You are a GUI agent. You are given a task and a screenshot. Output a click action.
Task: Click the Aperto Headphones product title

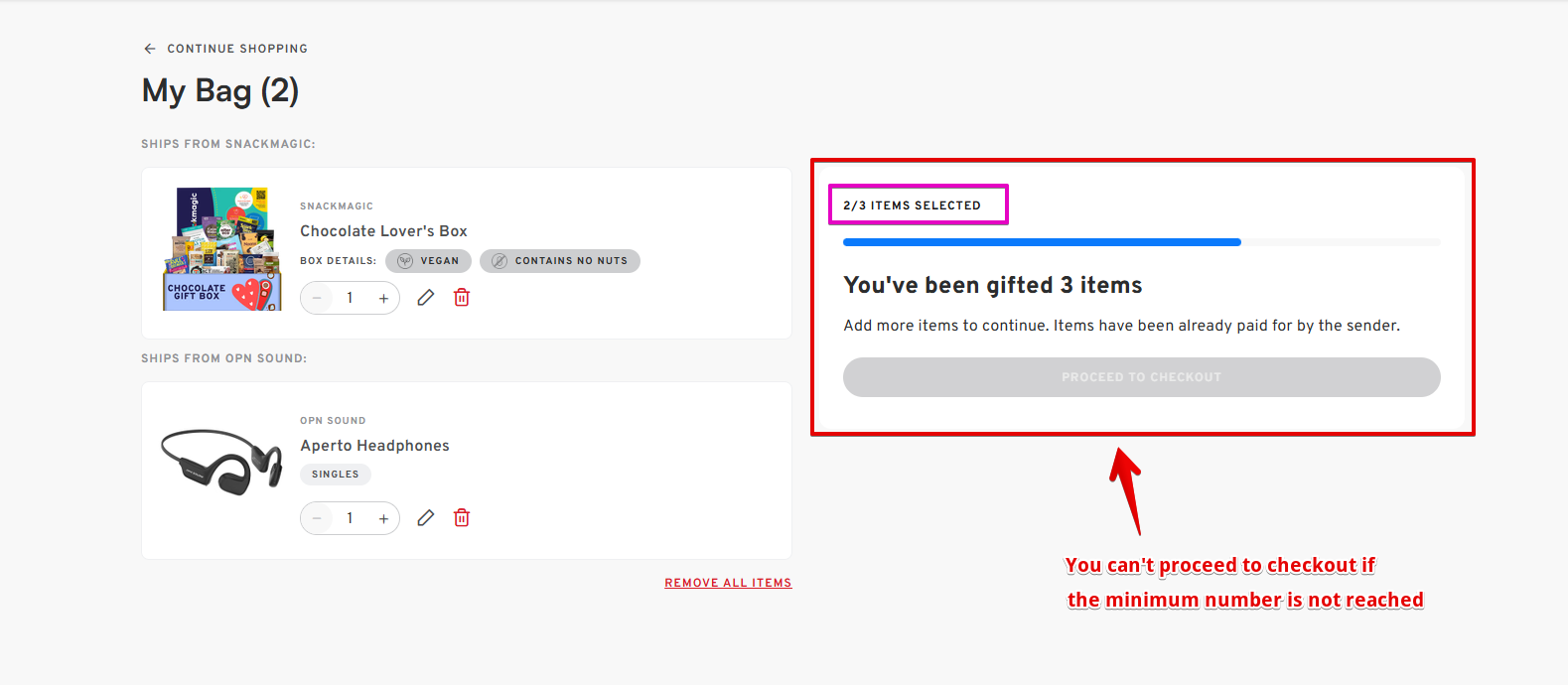374,446
